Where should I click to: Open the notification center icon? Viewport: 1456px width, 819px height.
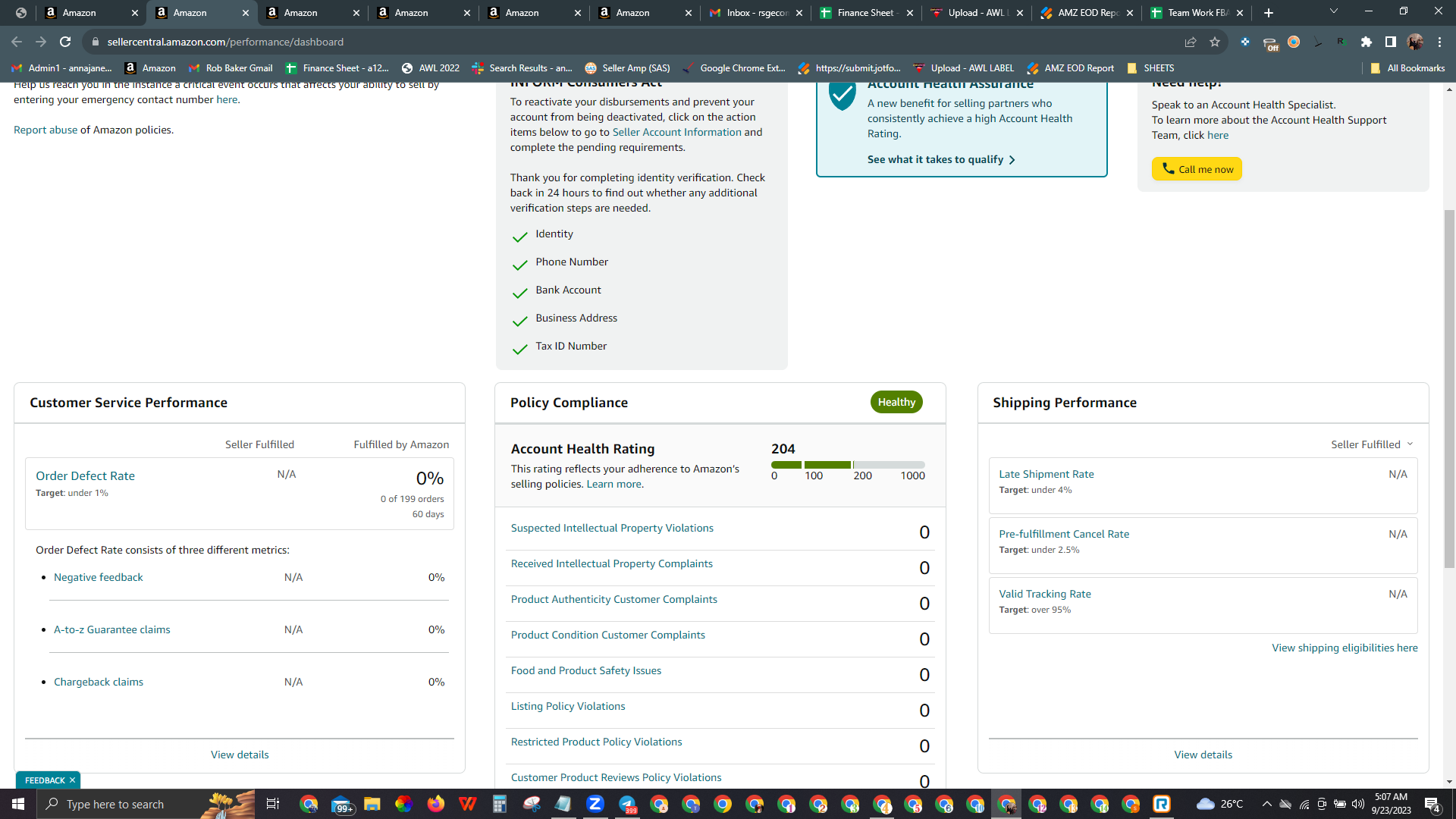pos(1432,805)
